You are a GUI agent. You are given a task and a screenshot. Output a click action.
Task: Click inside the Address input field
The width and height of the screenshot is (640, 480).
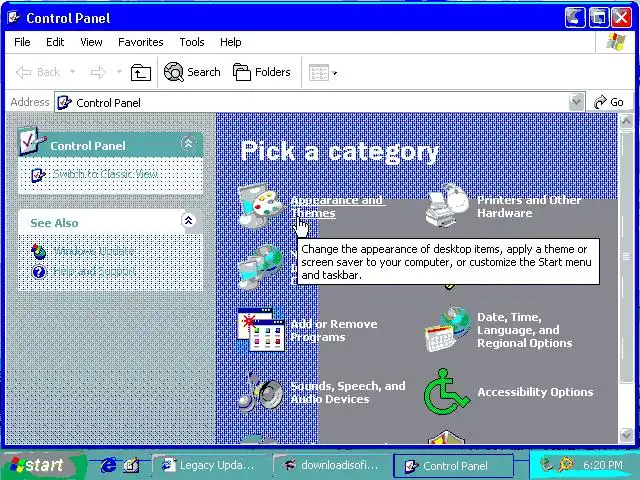click(x=319, y=102)
